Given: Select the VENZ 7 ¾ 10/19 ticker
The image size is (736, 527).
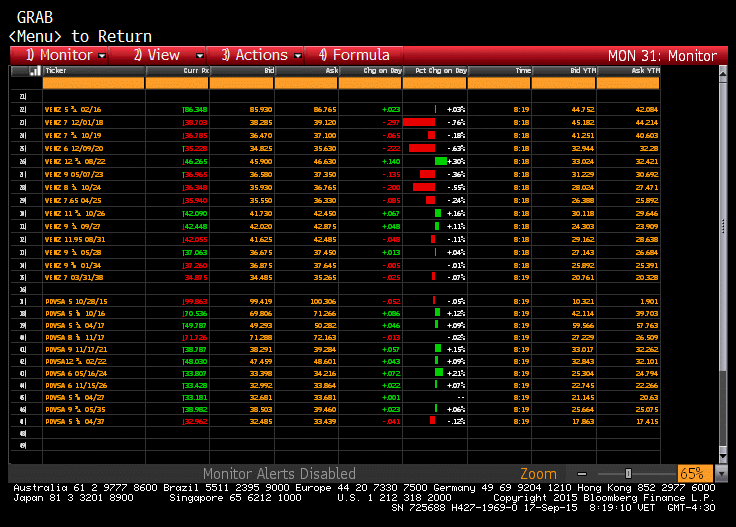Looking at the screenshot, I should [73, 136].
